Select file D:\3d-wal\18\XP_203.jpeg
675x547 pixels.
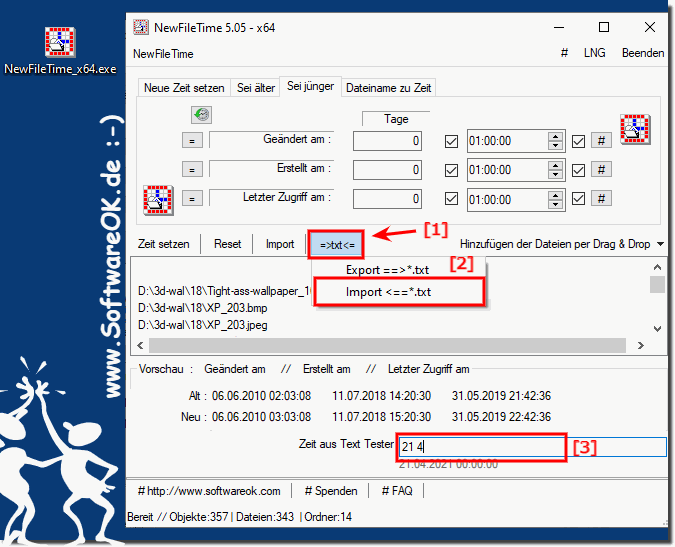coord(203,325)
